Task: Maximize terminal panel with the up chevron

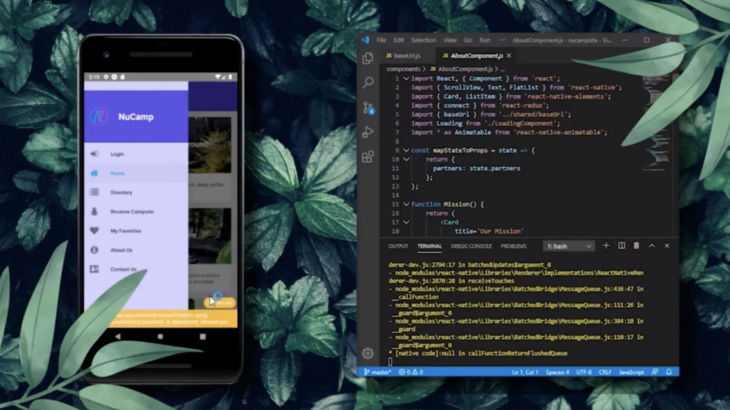Action: (652, 246)
